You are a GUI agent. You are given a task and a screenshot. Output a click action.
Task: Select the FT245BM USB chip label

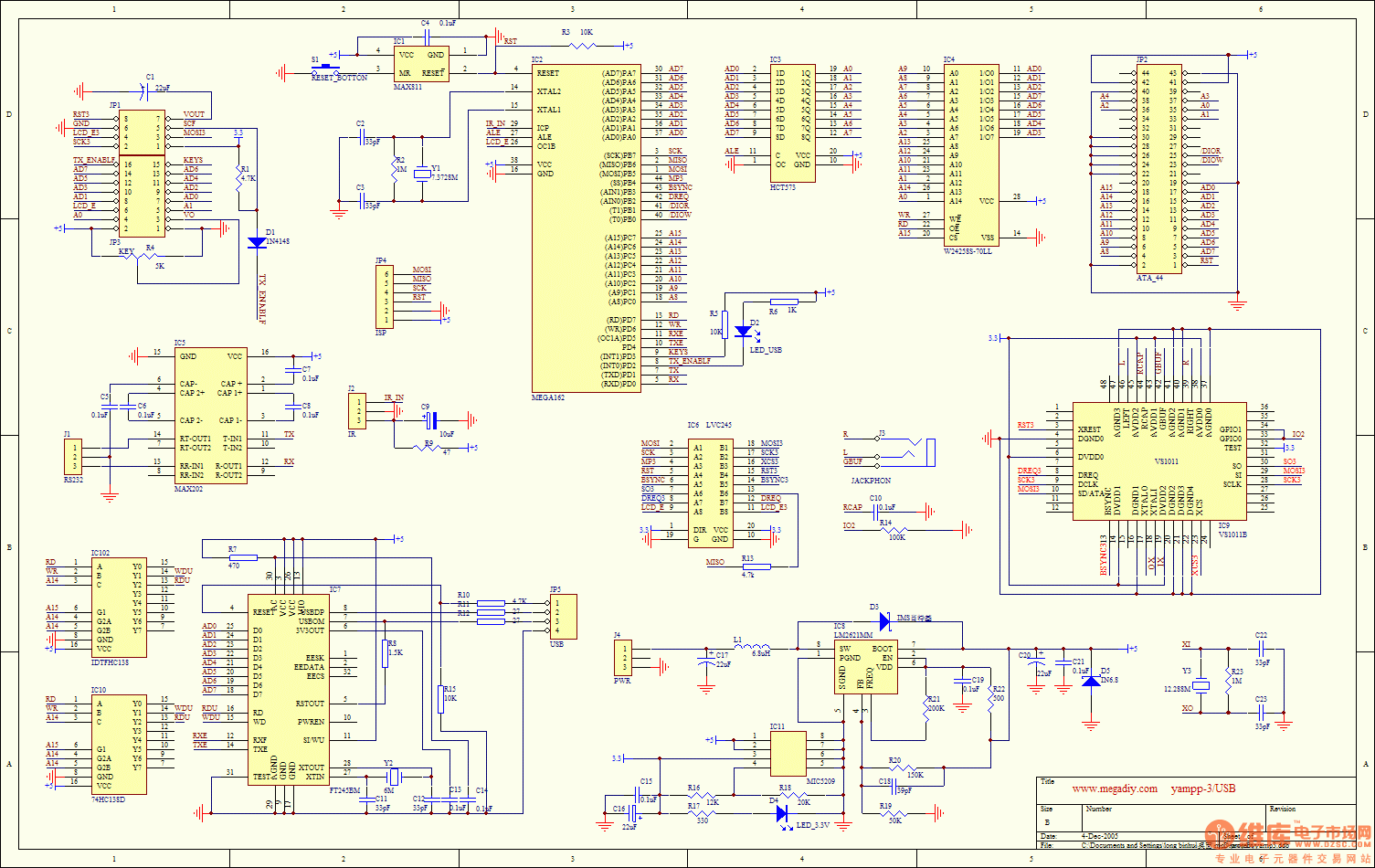(x=344, y=789)
